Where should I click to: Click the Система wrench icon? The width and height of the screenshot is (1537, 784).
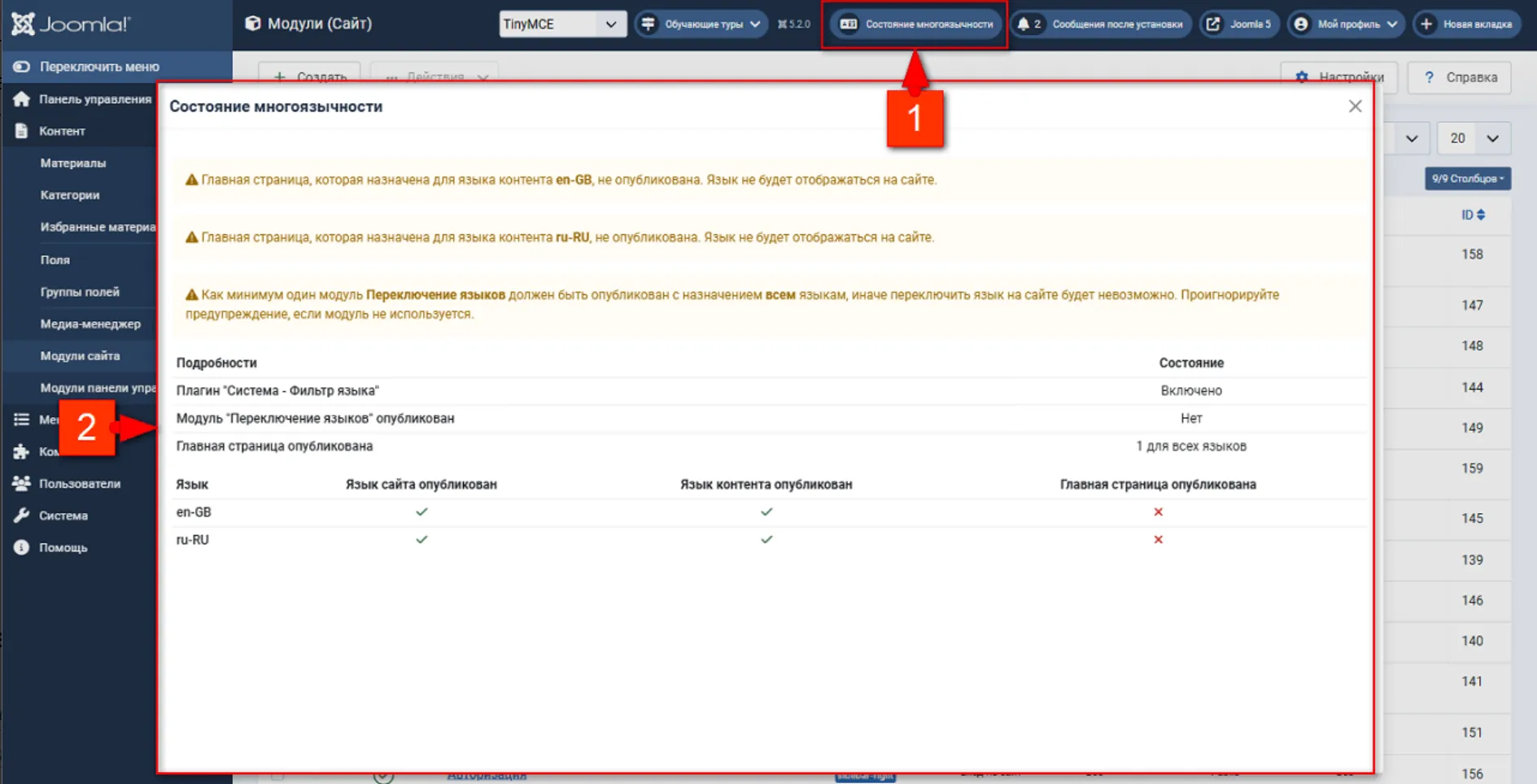[x=21, y=516]
